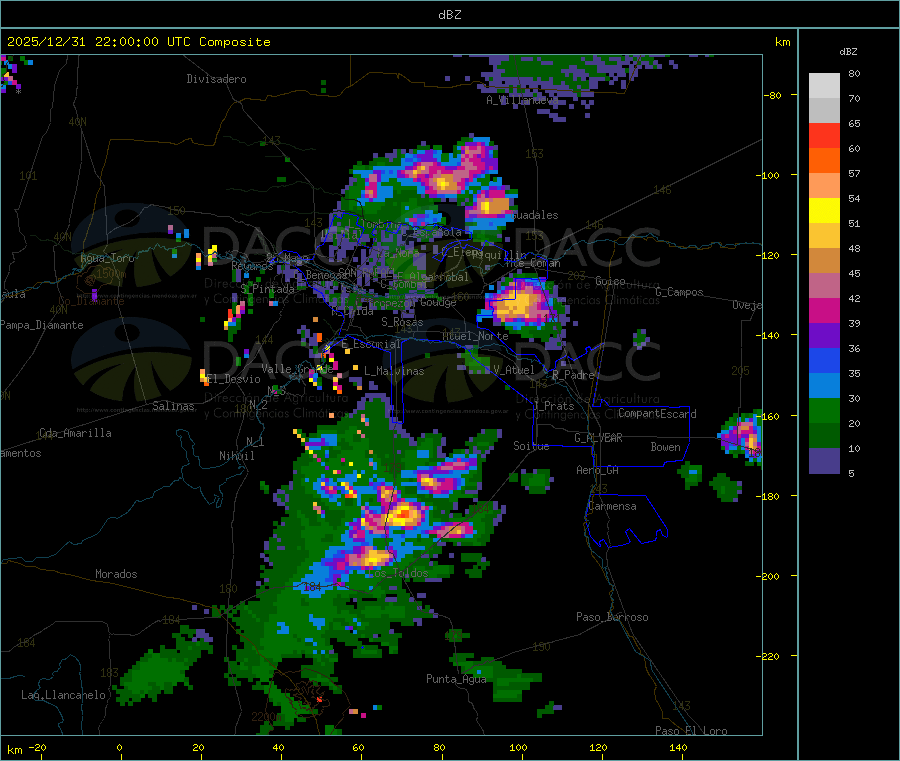The height and width of the screenshot is (761, 900).
Task: Click the timestamp 2025/12/31 22:00:00 UTC Composite
Action: tap(138, 42)
